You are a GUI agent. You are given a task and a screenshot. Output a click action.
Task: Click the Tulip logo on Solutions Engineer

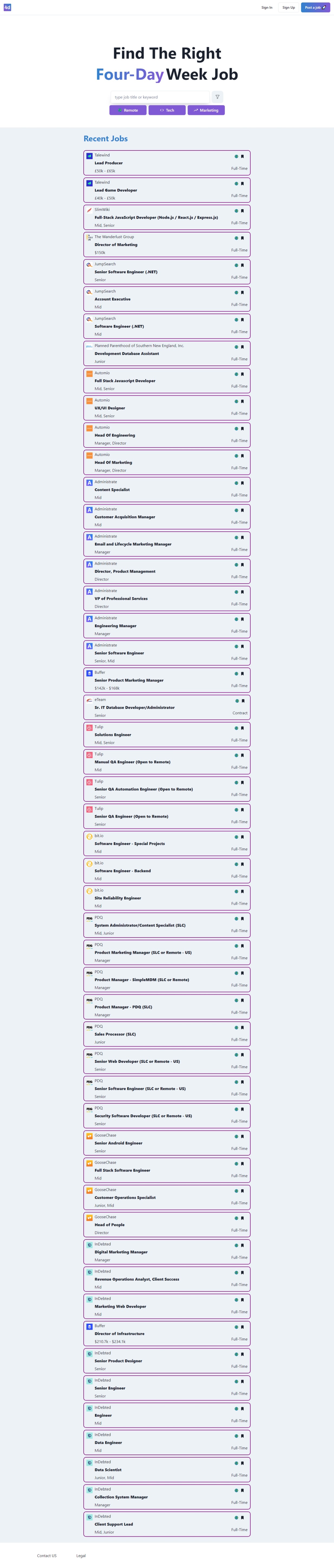pyautogui.click(x=89, y=727)
